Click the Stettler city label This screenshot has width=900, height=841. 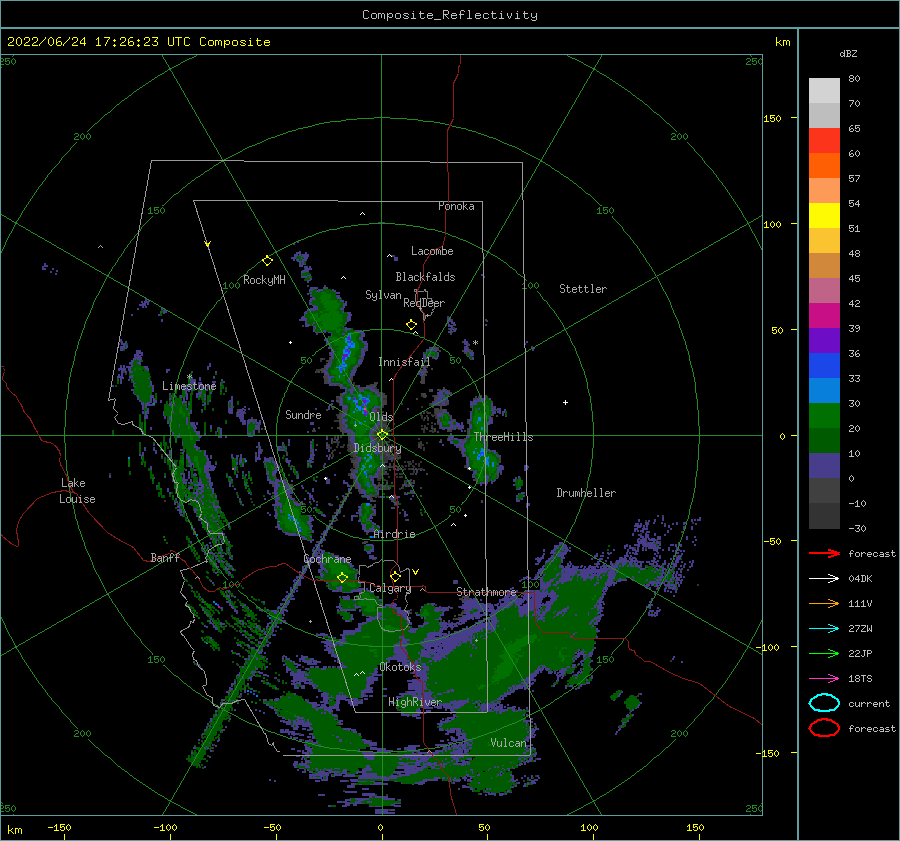583,289
